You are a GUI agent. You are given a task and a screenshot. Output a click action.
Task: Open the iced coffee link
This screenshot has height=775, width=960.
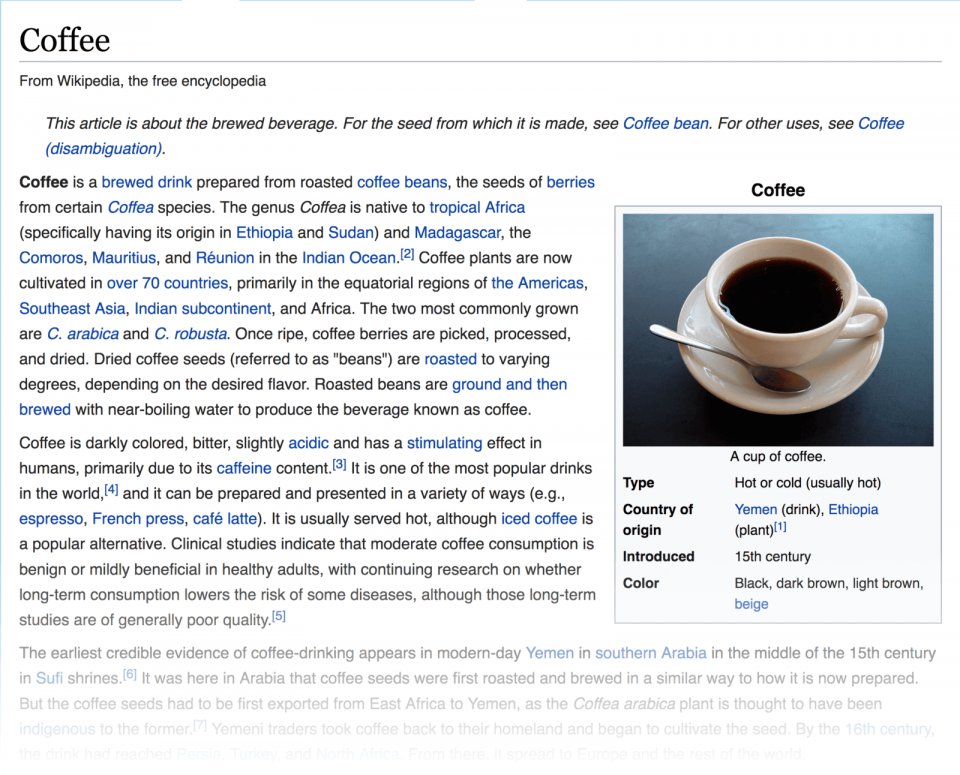tap(539, 519)
